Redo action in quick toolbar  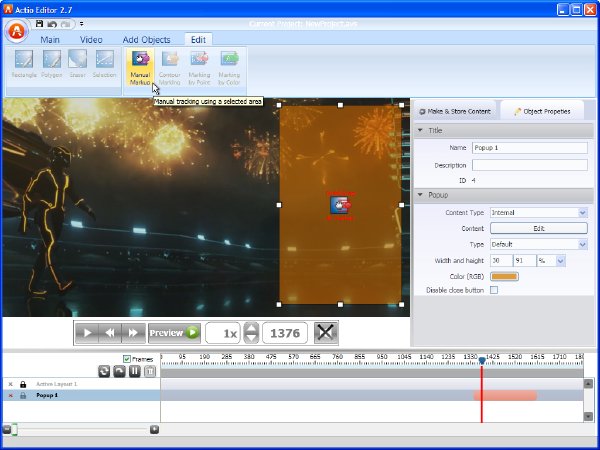[65, 24]
